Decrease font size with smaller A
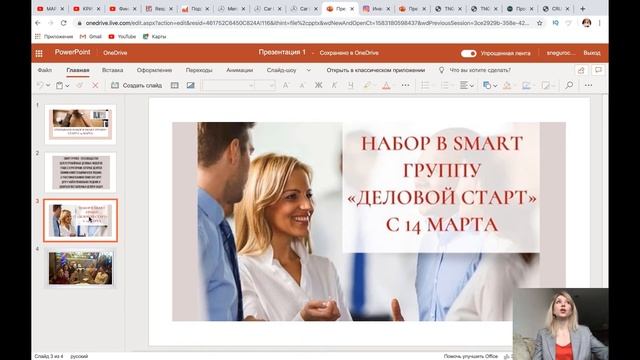640x360 pixels. [x=302, y=85]
